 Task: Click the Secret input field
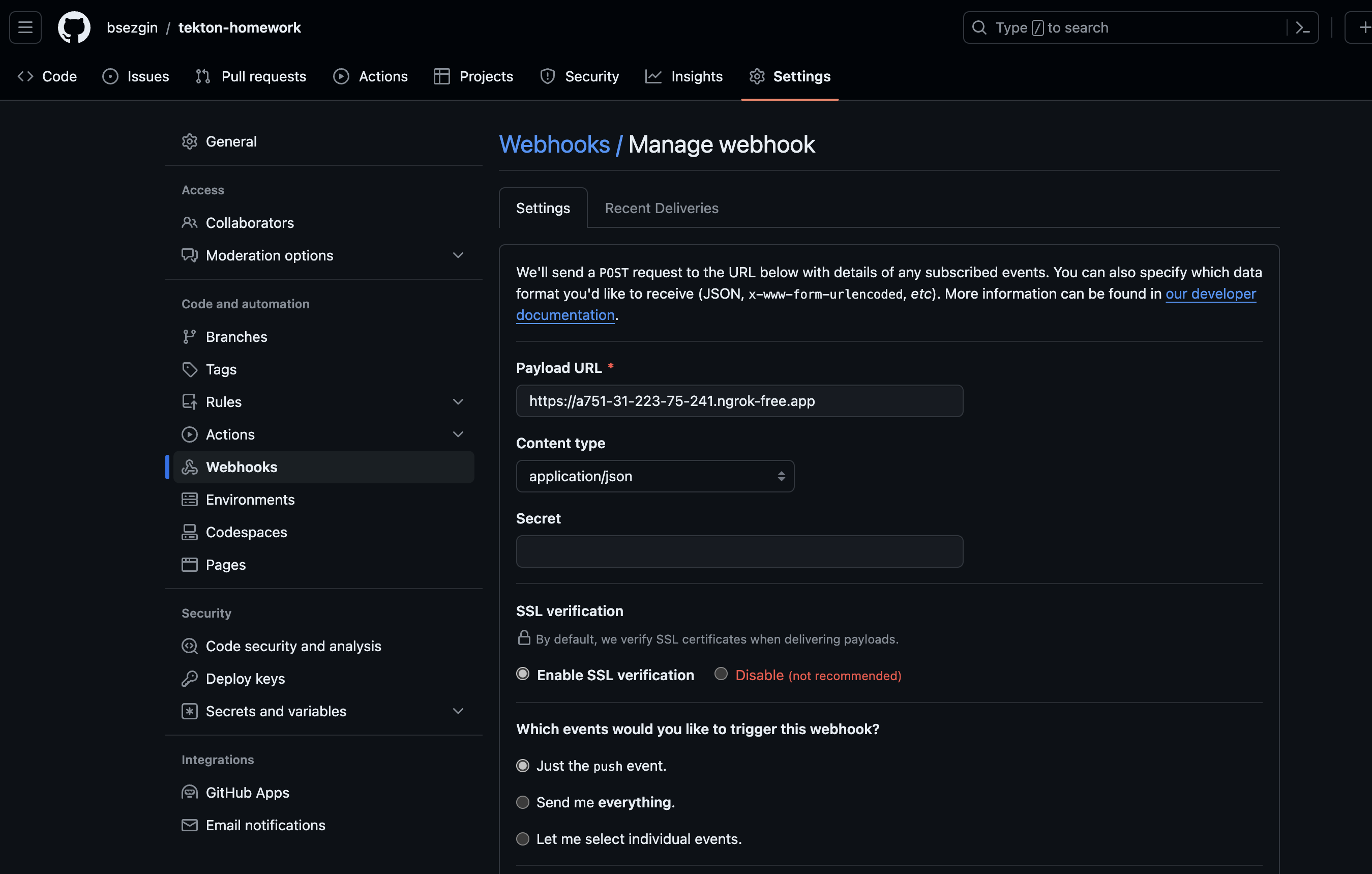point(739,551)
